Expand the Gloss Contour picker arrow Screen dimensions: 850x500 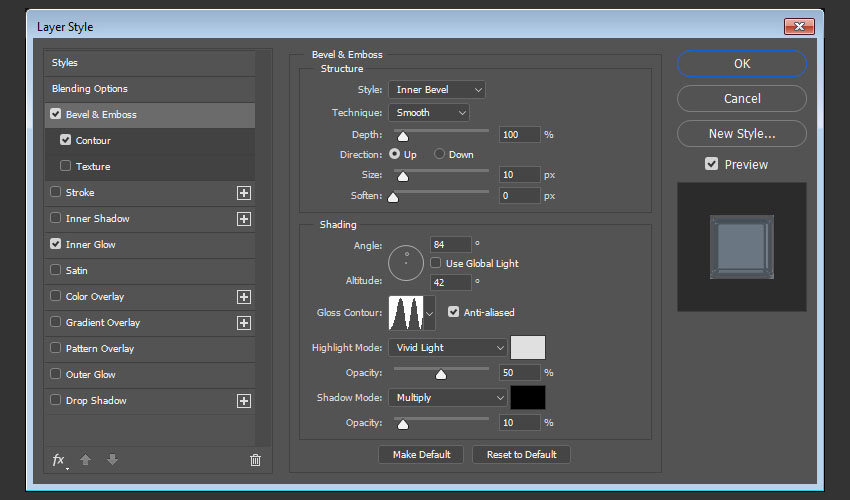point(431,314)
